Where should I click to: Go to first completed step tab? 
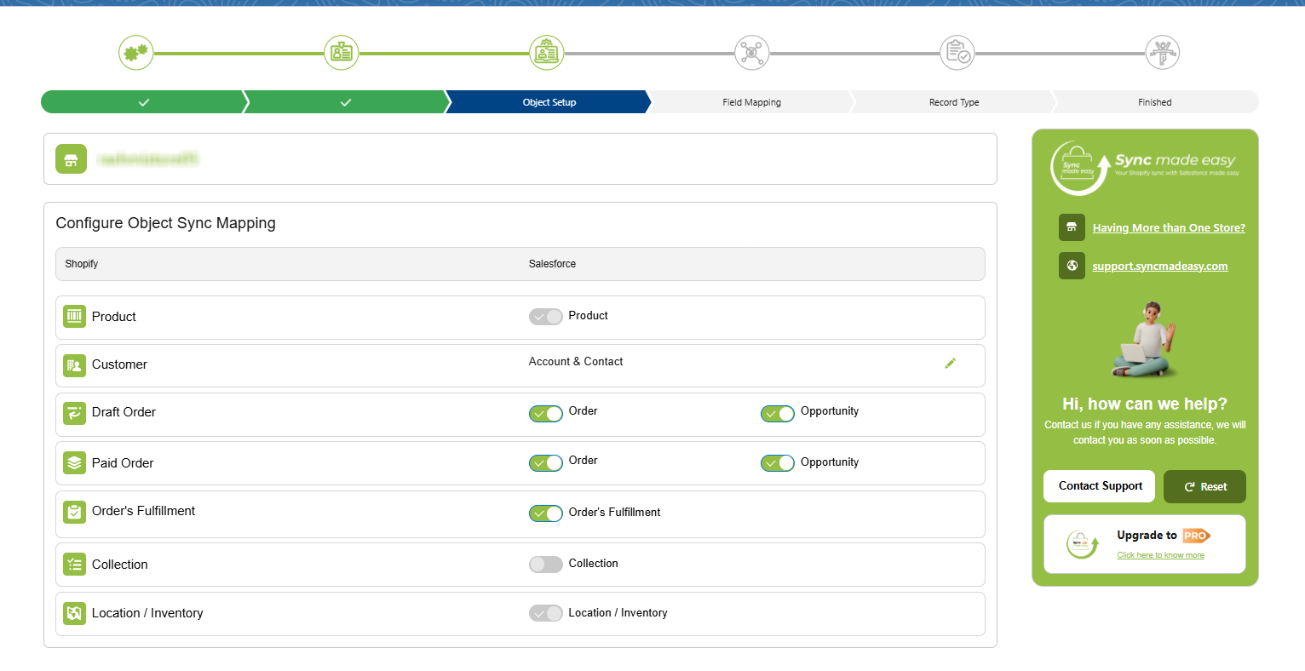click(143, 102)
